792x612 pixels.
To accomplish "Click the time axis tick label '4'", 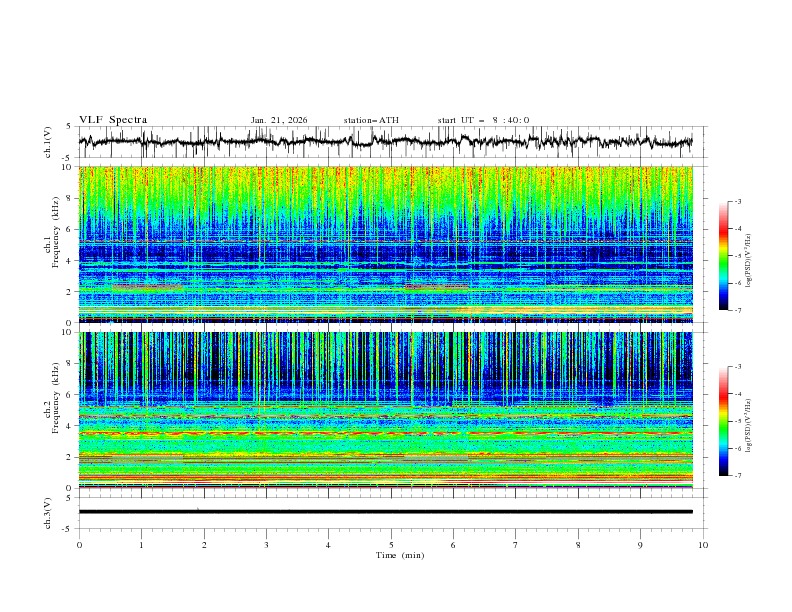I will click(x=328, y=545).
